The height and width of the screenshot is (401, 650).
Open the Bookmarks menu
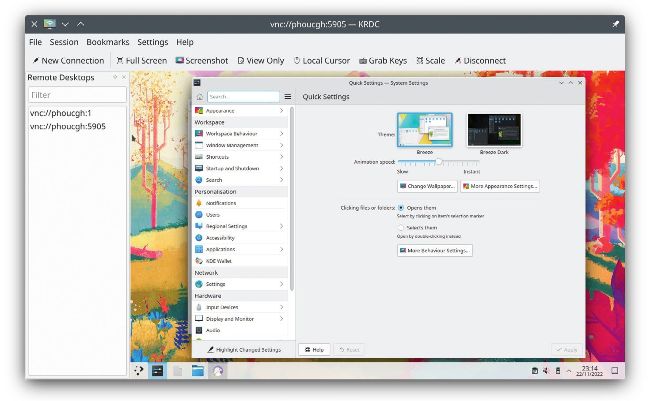pyautogui.click(x=108, y=42)
